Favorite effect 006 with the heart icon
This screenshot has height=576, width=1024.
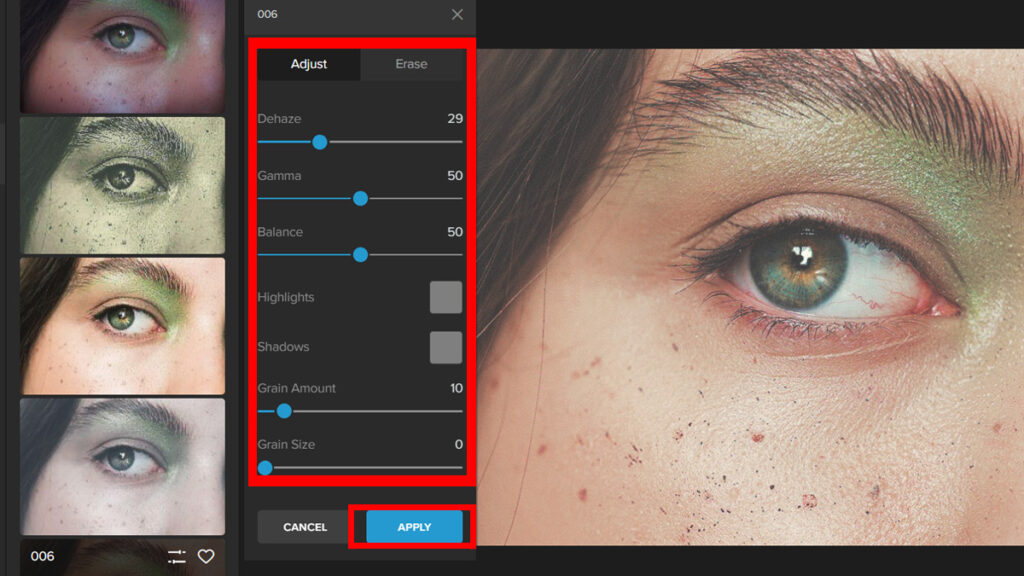[206, 557]
